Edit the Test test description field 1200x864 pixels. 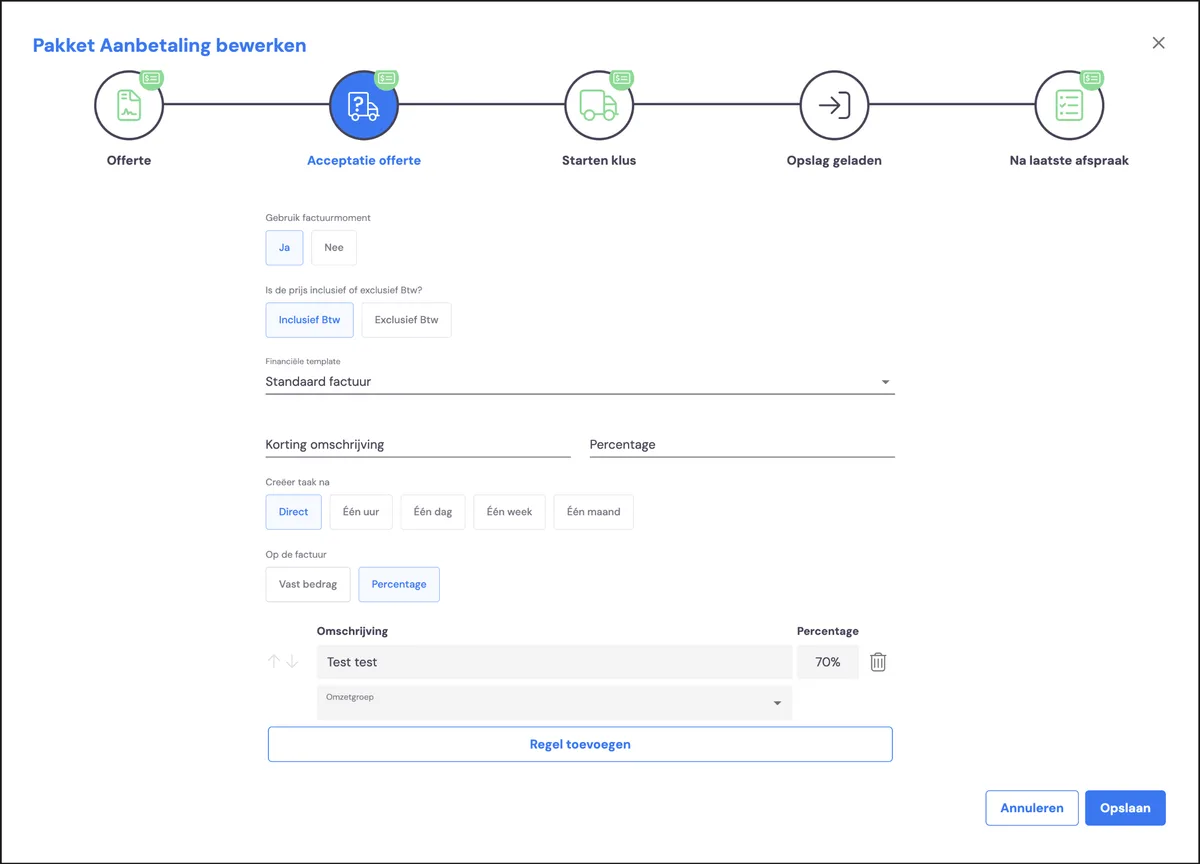pos(554,662)
